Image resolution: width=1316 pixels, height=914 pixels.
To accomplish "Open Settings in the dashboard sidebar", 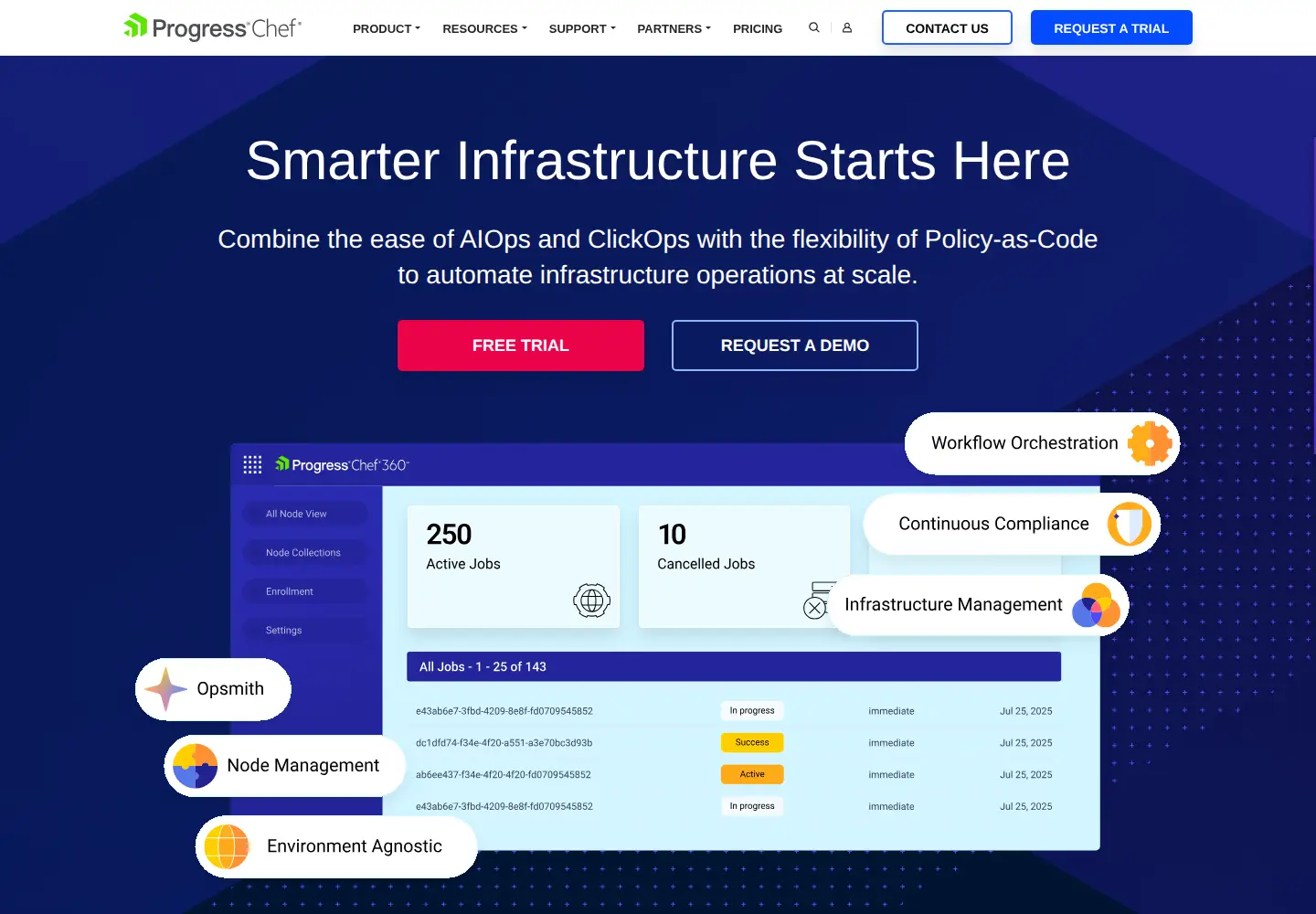I will pyautogui.click(x=305, y=631).
